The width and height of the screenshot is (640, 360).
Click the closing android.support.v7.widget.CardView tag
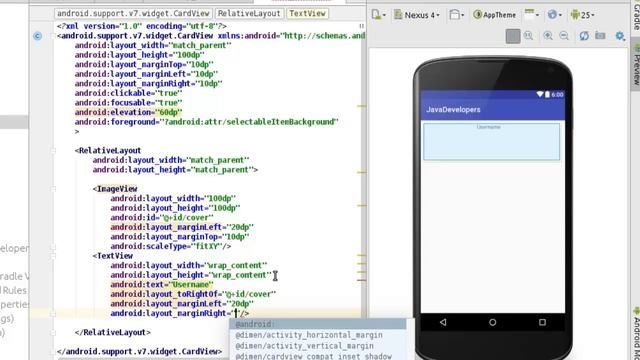(140, 351)
